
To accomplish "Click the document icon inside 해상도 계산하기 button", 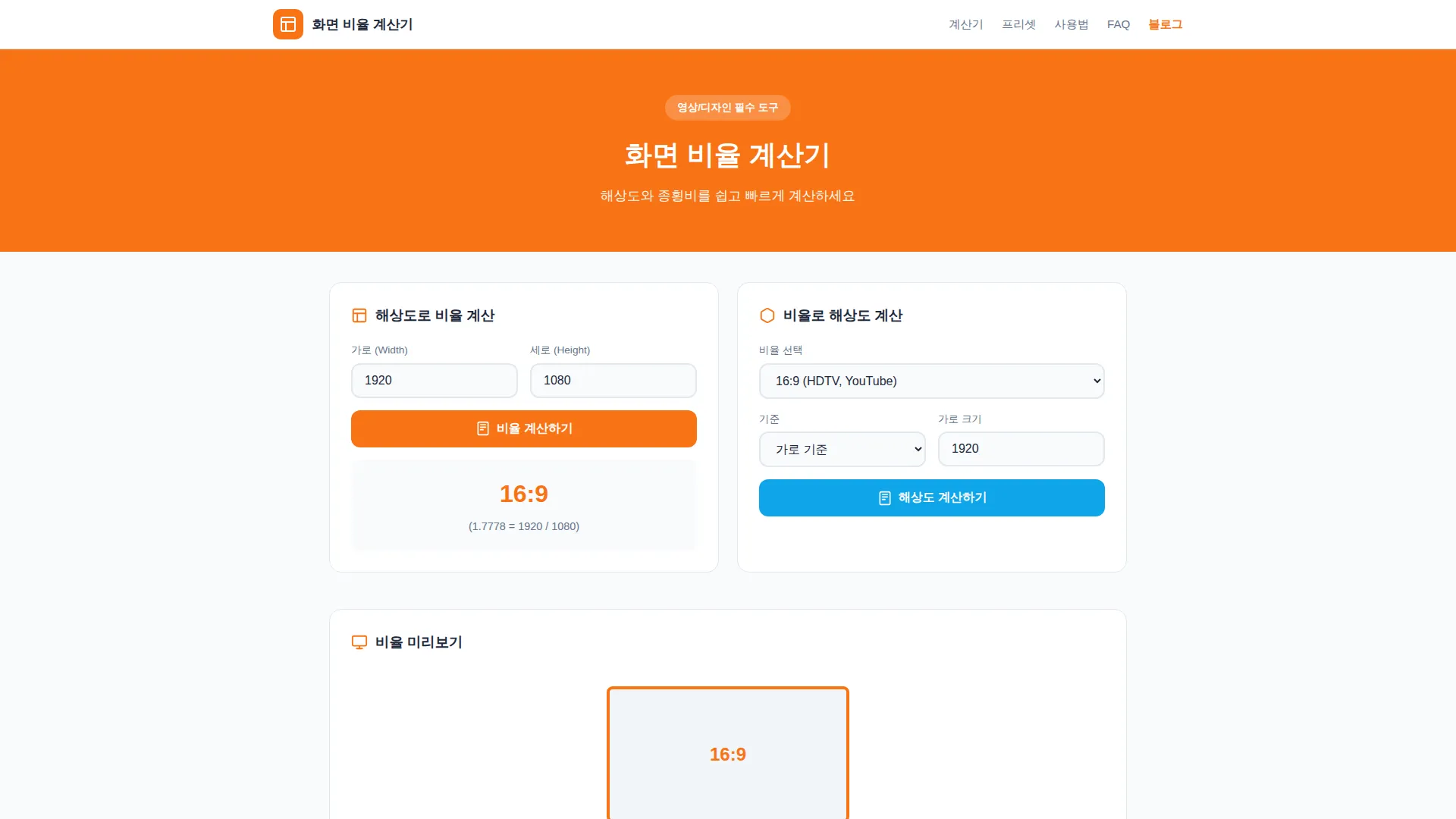I will [x=884, y=497].
